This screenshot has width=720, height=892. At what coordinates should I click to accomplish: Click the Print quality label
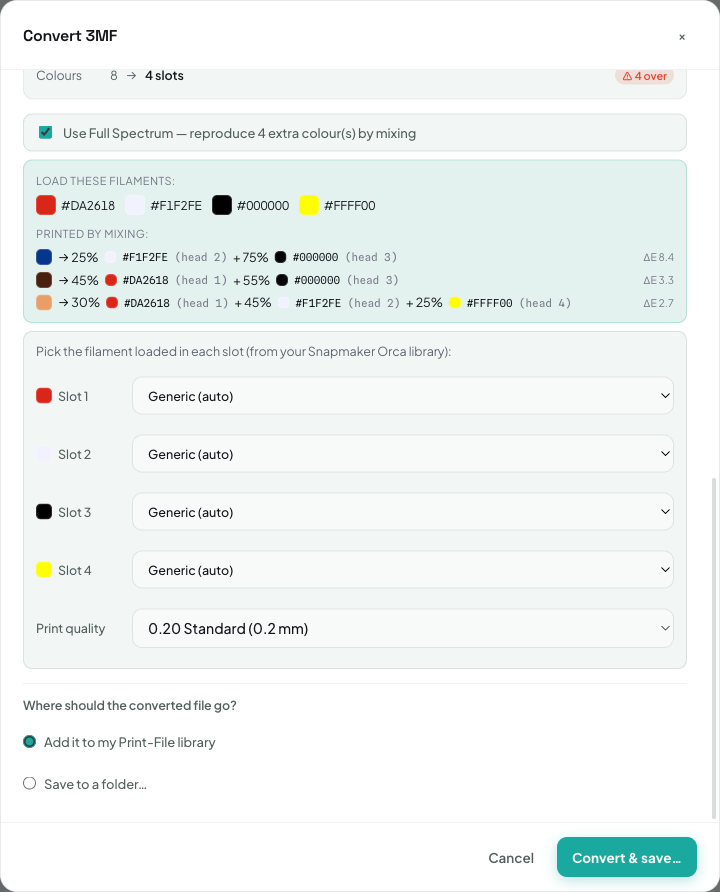71,629
